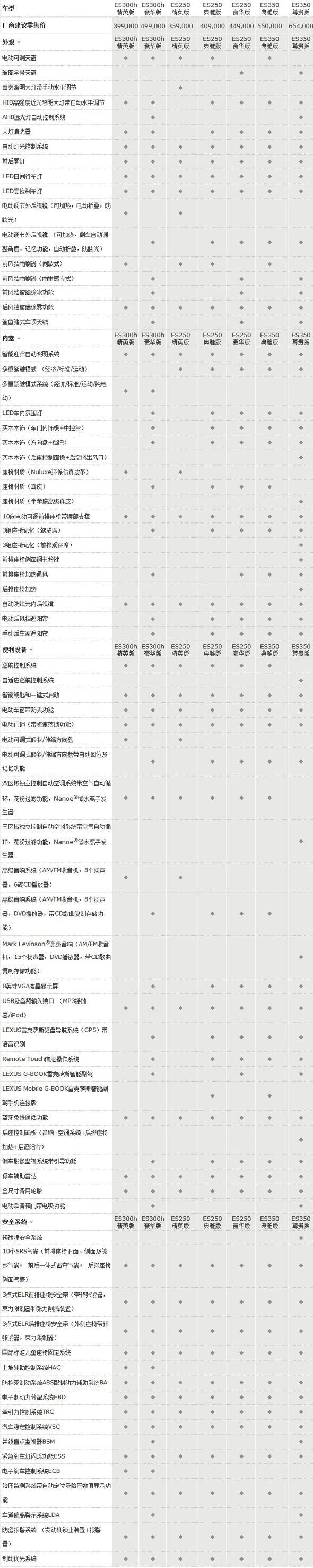Click the 车型 header label
The width and height of the screenshot is (313, 1568).
[x=8, y=8]
